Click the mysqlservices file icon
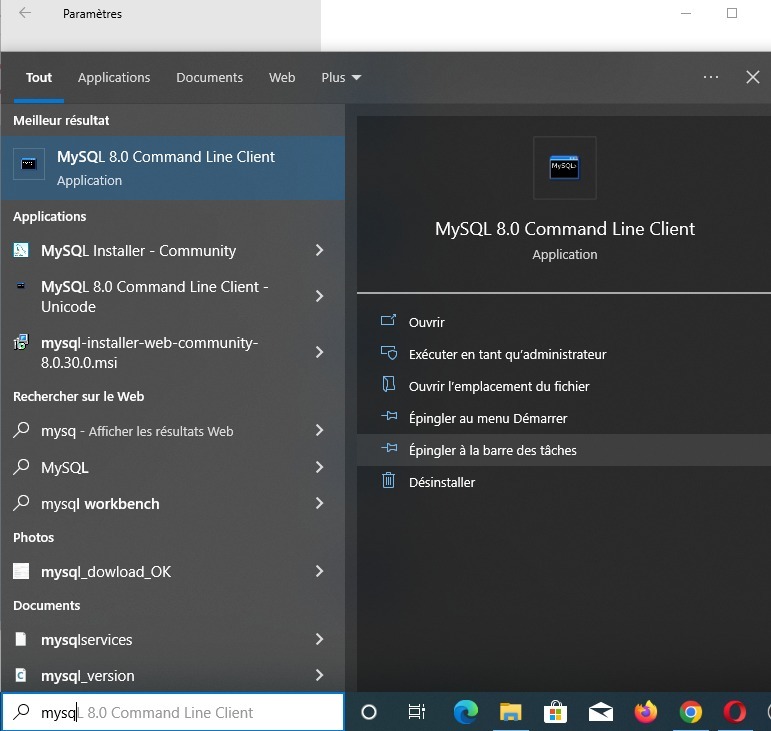This screenshot has width=771, height=731. click(x=21, y=639)
